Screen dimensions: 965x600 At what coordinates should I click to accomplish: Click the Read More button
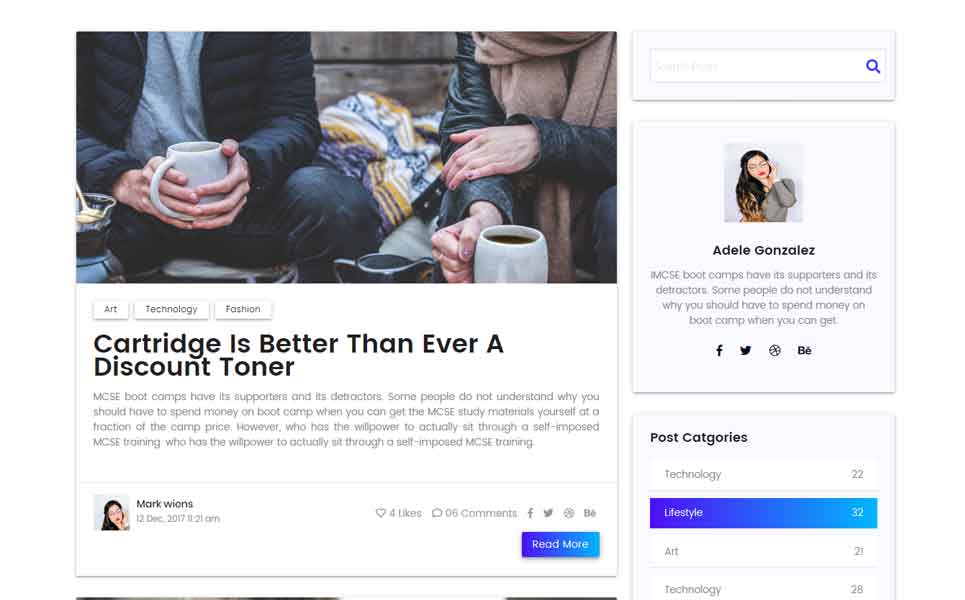tap(560, 544)
